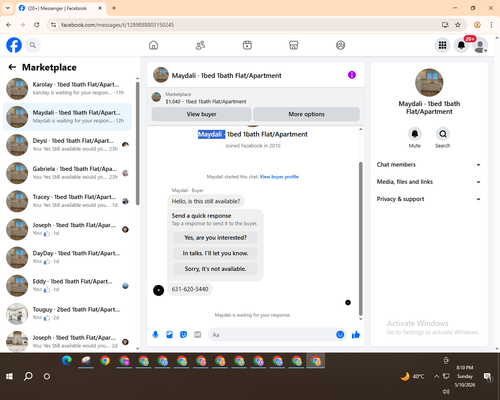Open the account profile avatar menu
Viewport: 500px width, 400px height.
tap(480, 45)
